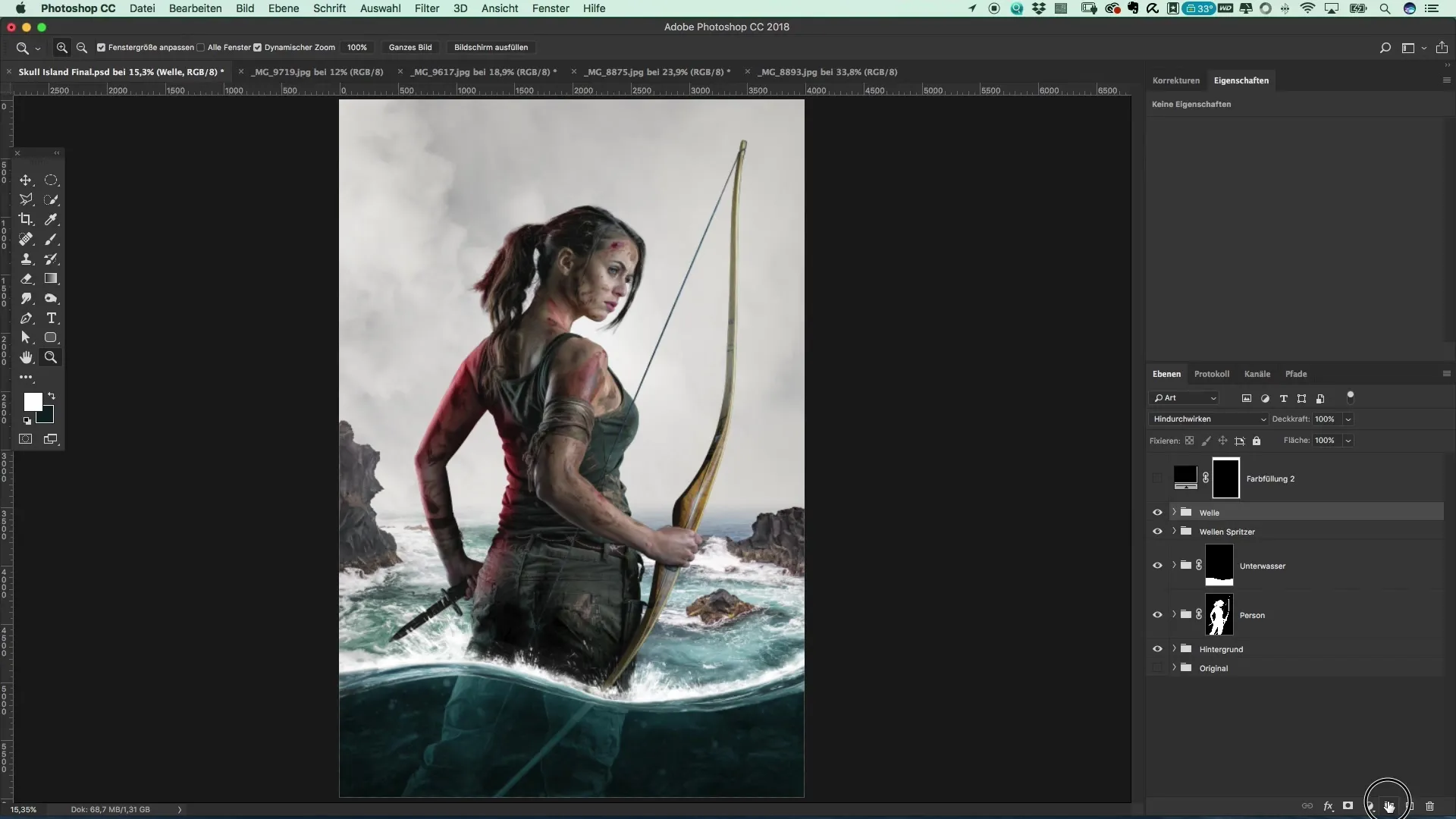
Task: Switch to the Protokoll tab
Action: pos(1212,374)
